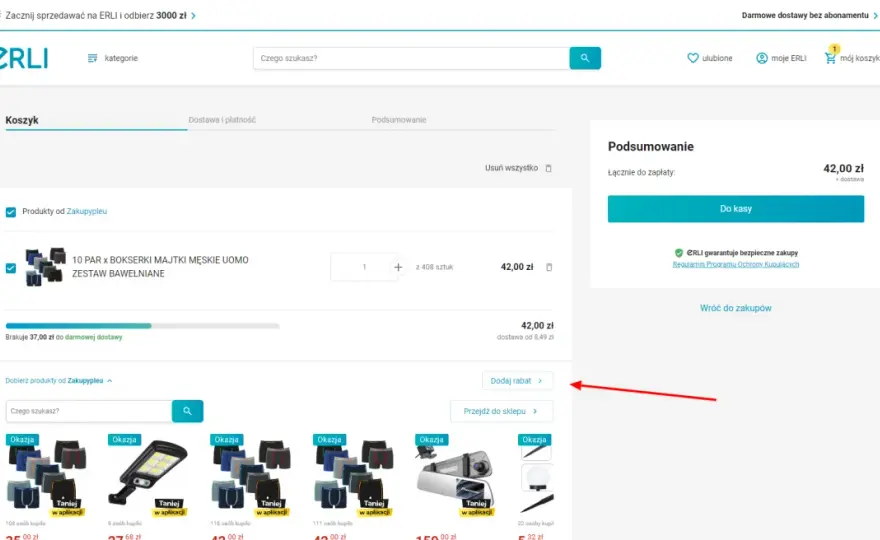Viewport: 880px width, 540px height.
Task: Open Dodaj rabat option
Action: (x=517, y=381)
